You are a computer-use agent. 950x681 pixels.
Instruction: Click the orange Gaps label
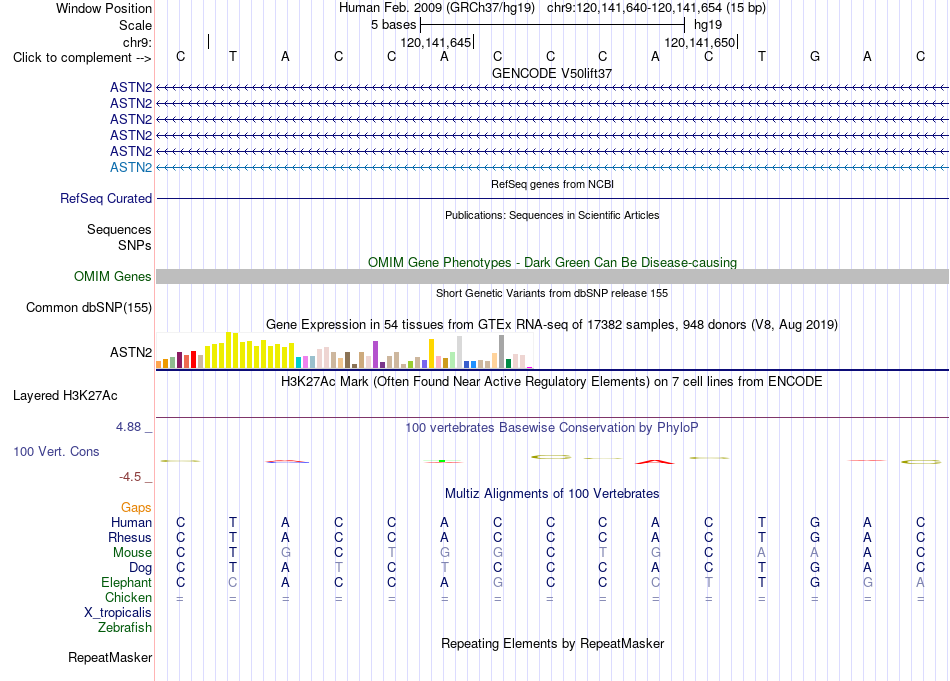click(136, 507)
